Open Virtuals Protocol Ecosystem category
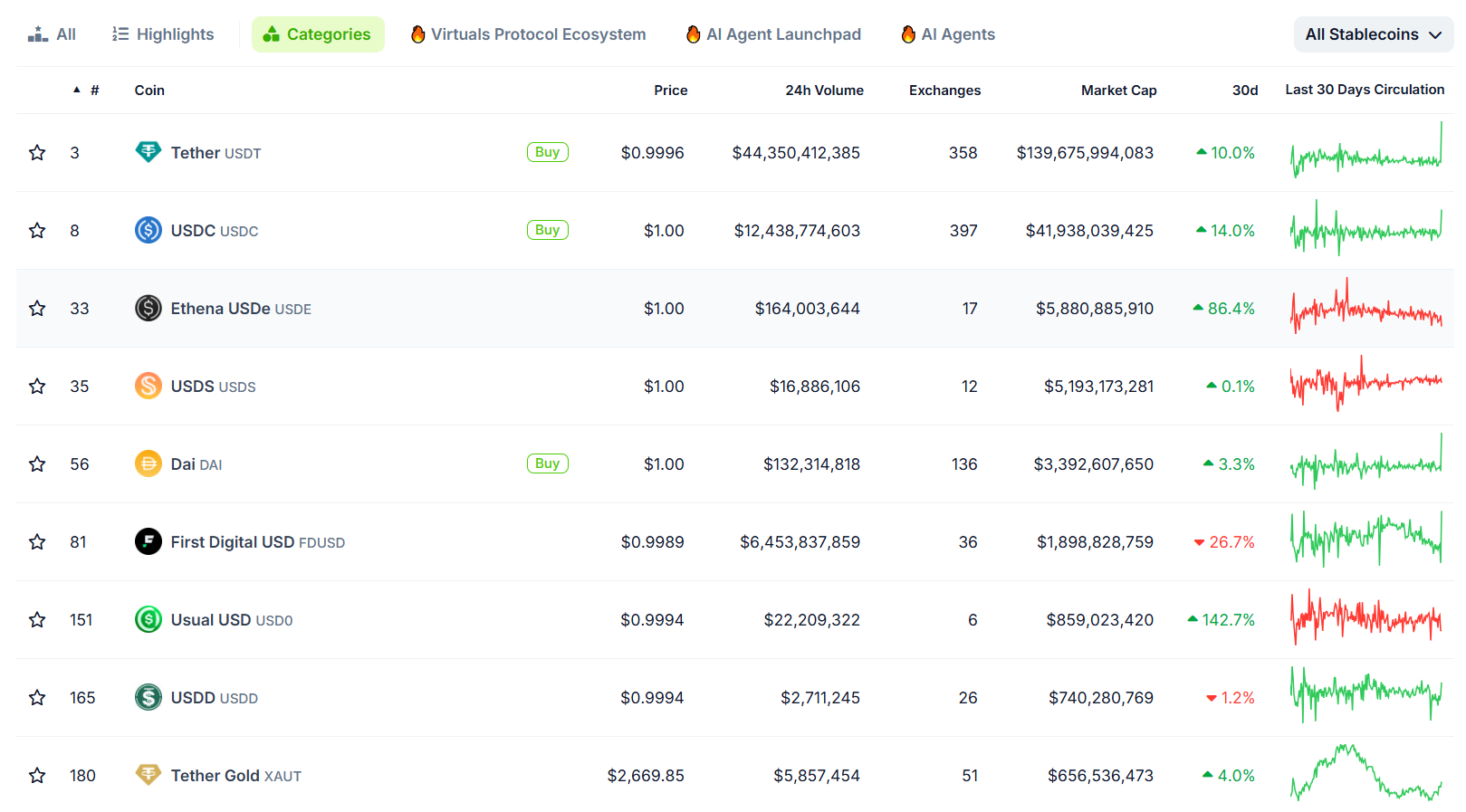1466x812 pixels. [529, 34]
